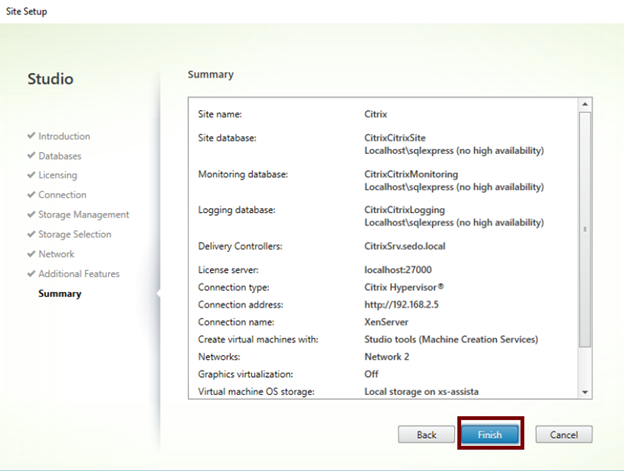Click the Citrix Hypervisor connection type value
Viewport: 624px width, 471px height.
click(x=404, y=287)
